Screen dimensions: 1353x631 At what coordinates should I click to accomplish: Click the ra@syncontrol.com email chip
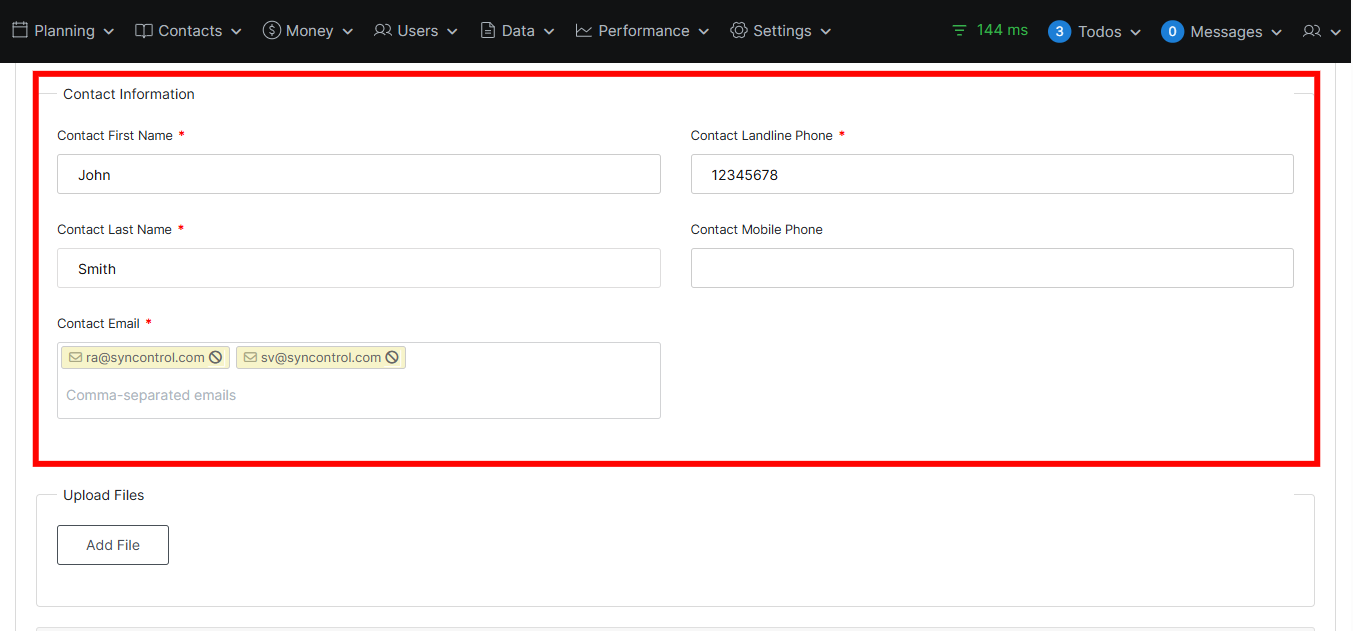click(x=144, y=358)
